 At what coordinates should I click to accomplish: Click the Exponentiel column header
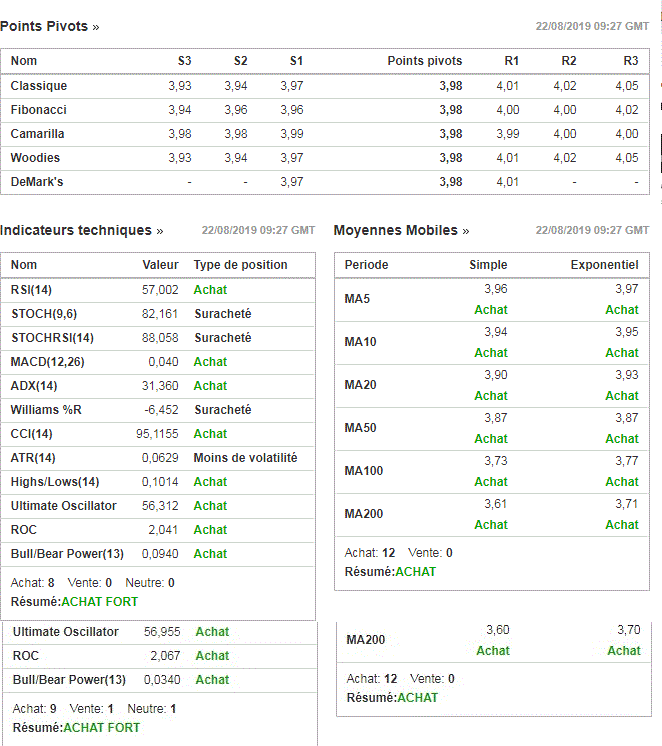604,265
